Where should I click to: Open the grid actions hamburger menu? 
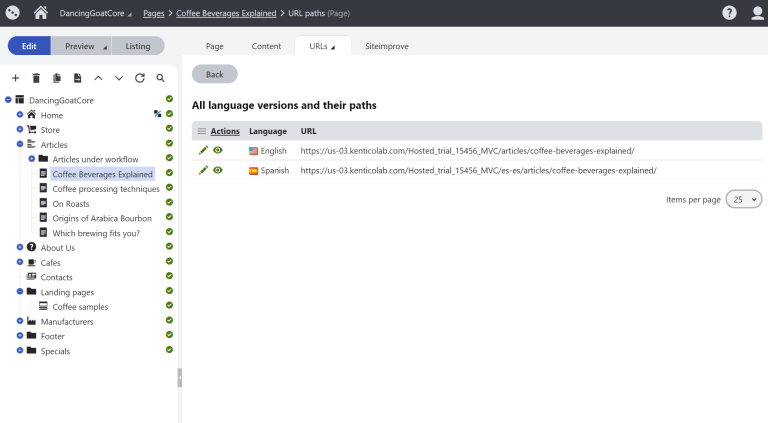[x=202, y=131]
